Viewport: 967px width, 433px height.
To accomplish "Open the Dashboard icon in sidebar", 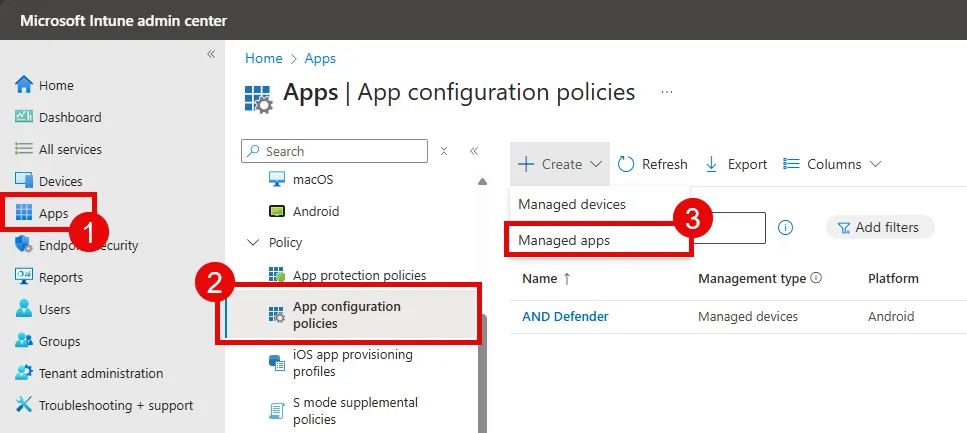I will point(23,117).
